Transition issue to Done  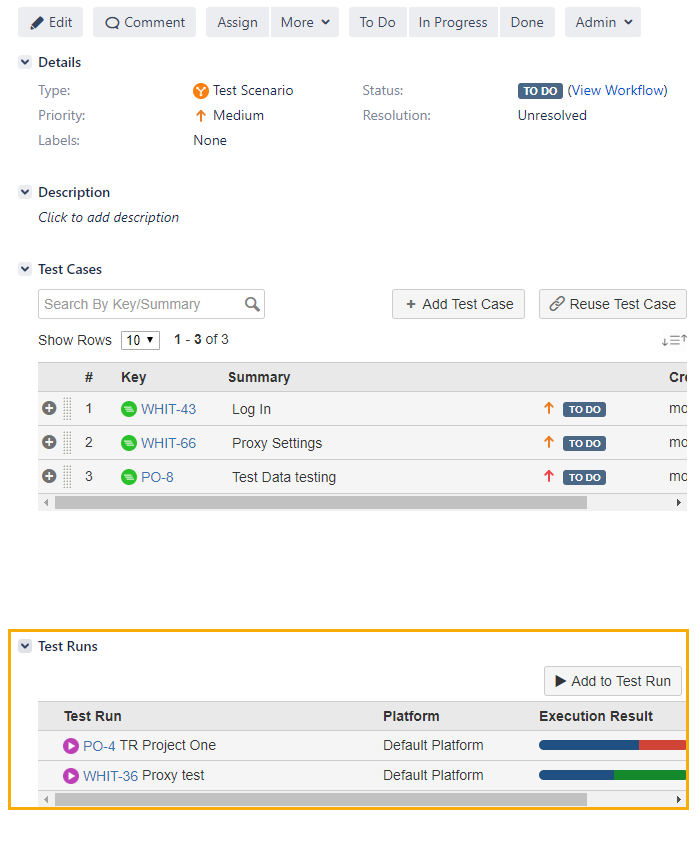click(x=527, y=22)
